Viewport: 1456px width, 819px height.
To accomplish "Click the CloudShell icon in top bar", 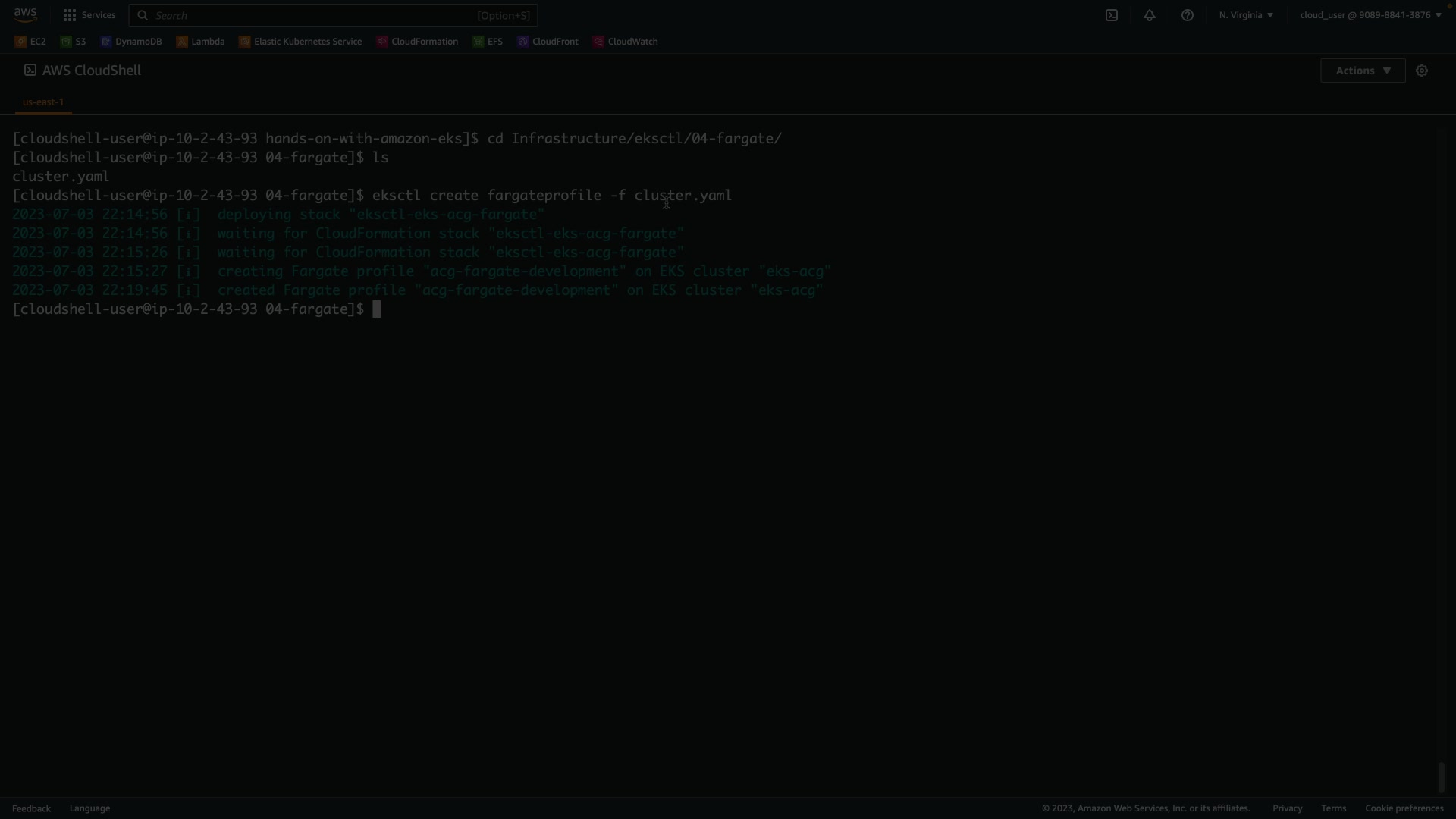I will click(1112, 15).
